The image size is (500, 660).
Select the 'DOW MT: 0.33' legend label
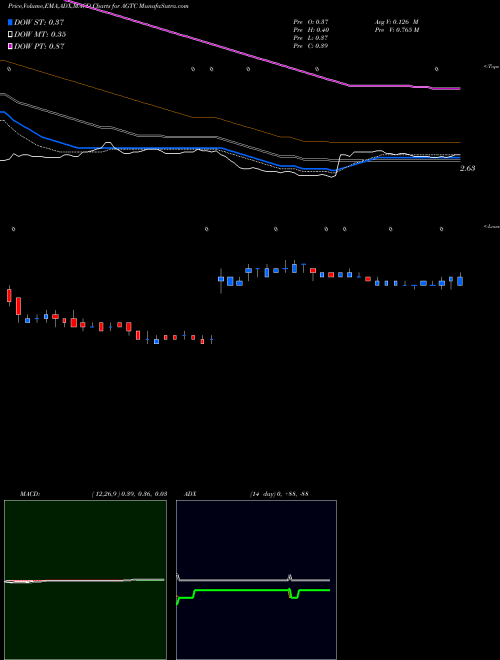tap(40, 34)
